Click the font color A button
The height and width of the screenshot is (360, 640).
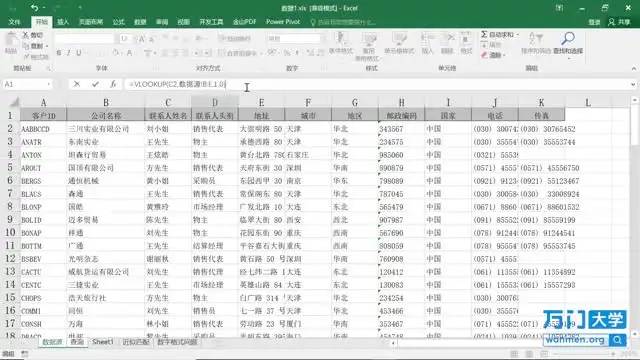pyautogui.click(x=129, y=53)
